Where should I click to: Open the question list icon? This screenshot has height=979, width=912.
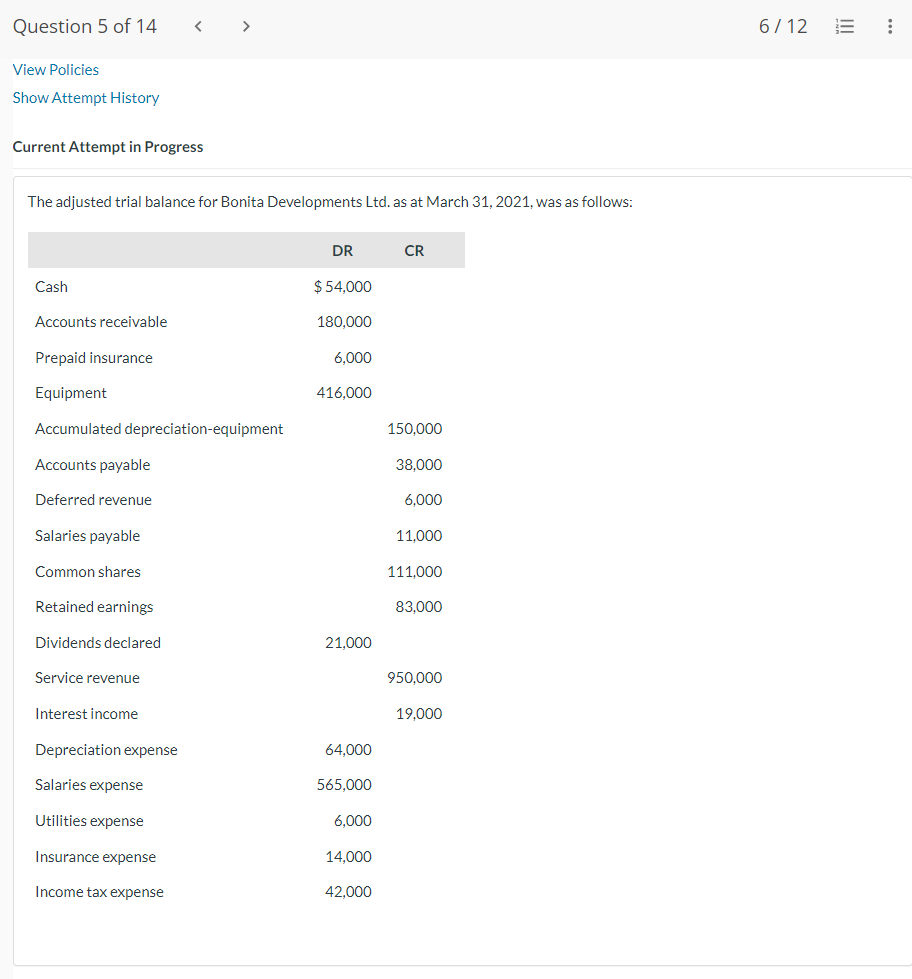[x=845, y=26]
